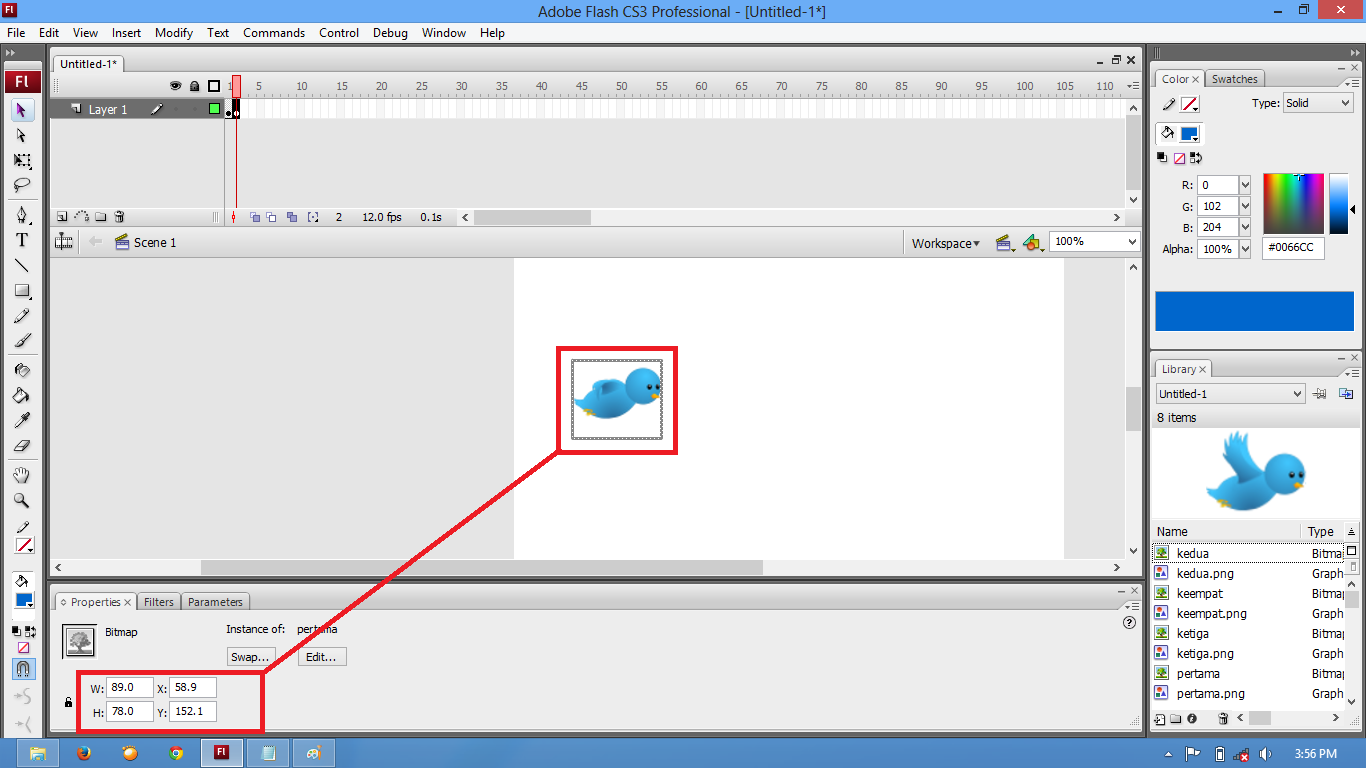This screenshot has height=768, width=1366.
Task: Open the Control menu
Action: (339, 33)
